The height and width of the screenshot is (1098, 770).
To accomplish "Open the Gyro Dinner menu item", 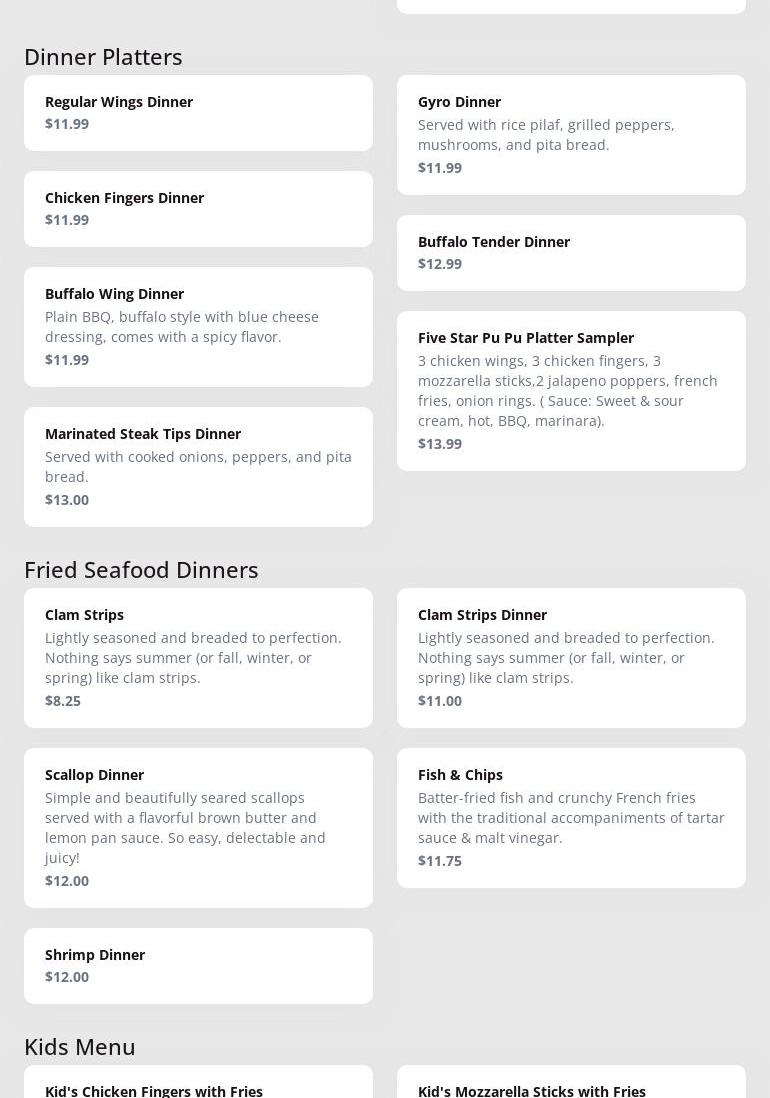I will 571,134.
